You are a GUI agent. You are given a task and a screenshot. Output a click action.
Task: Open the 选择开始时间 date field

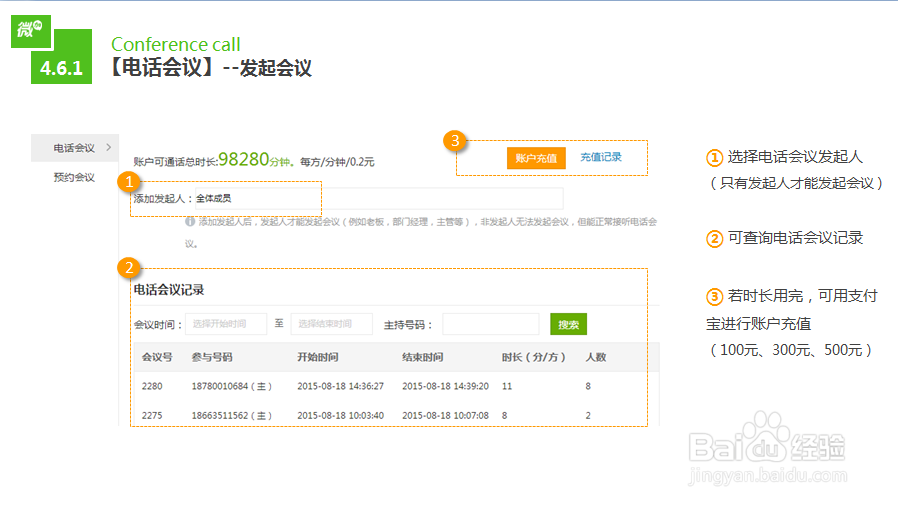point(226,324)
